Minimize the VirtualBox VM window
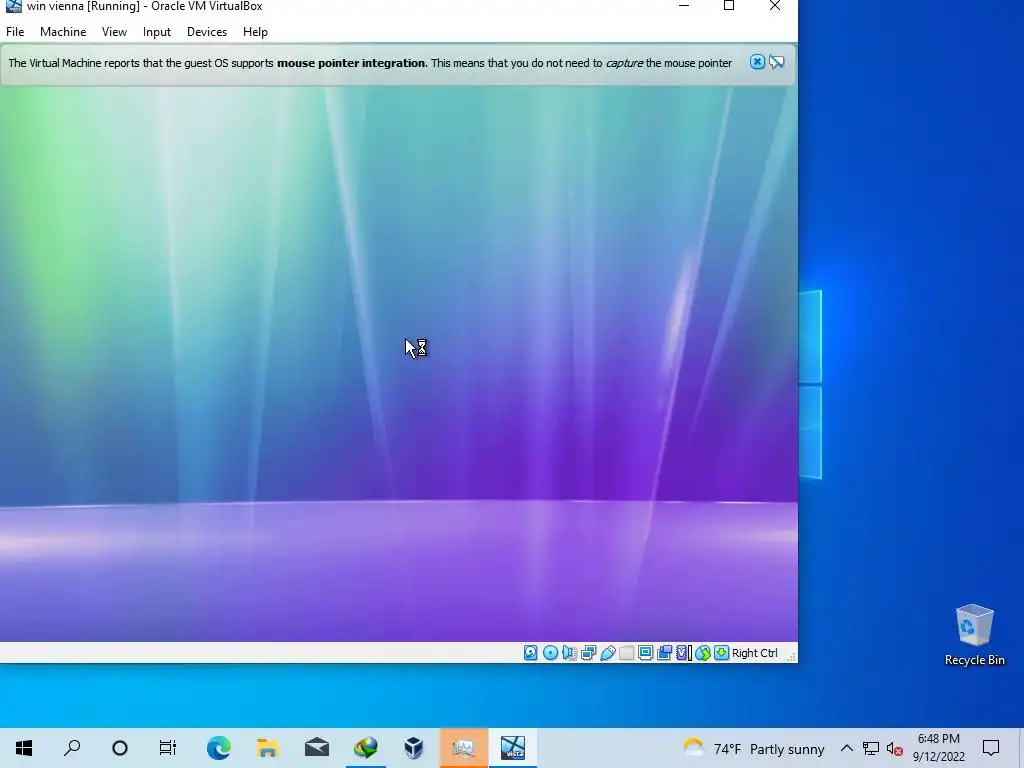 coord(684,6)
